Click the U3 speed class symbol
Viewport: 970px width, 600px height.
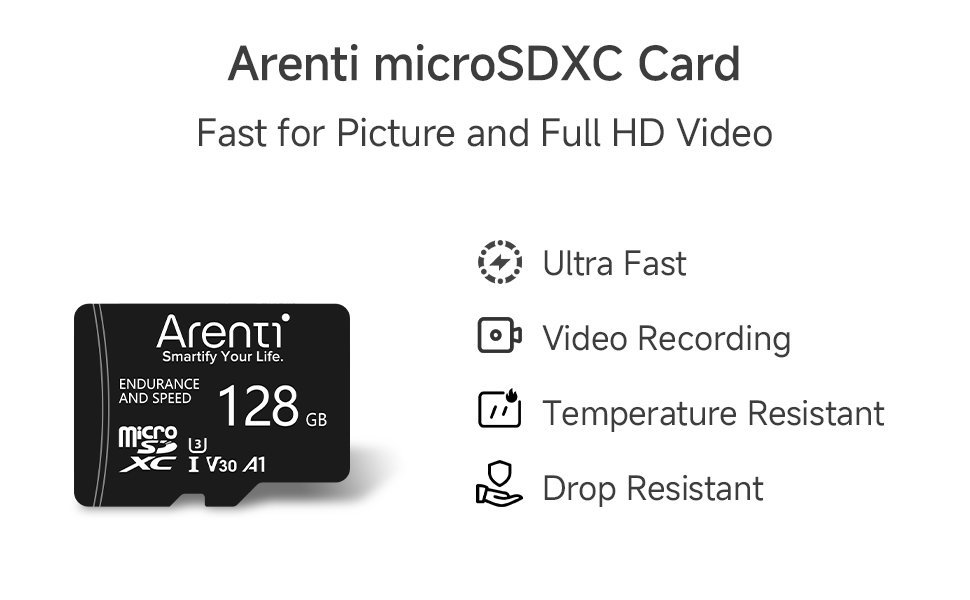coord(197,445)
